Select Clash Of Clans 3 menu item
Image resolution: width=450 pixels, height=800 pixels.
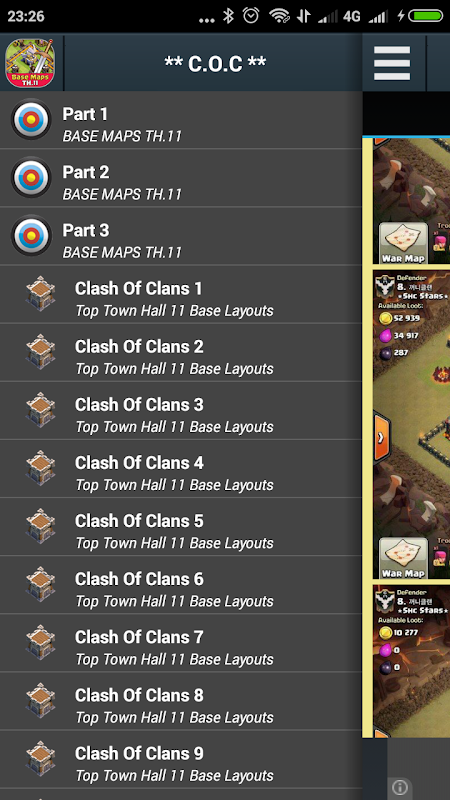[x=181, y=411]
